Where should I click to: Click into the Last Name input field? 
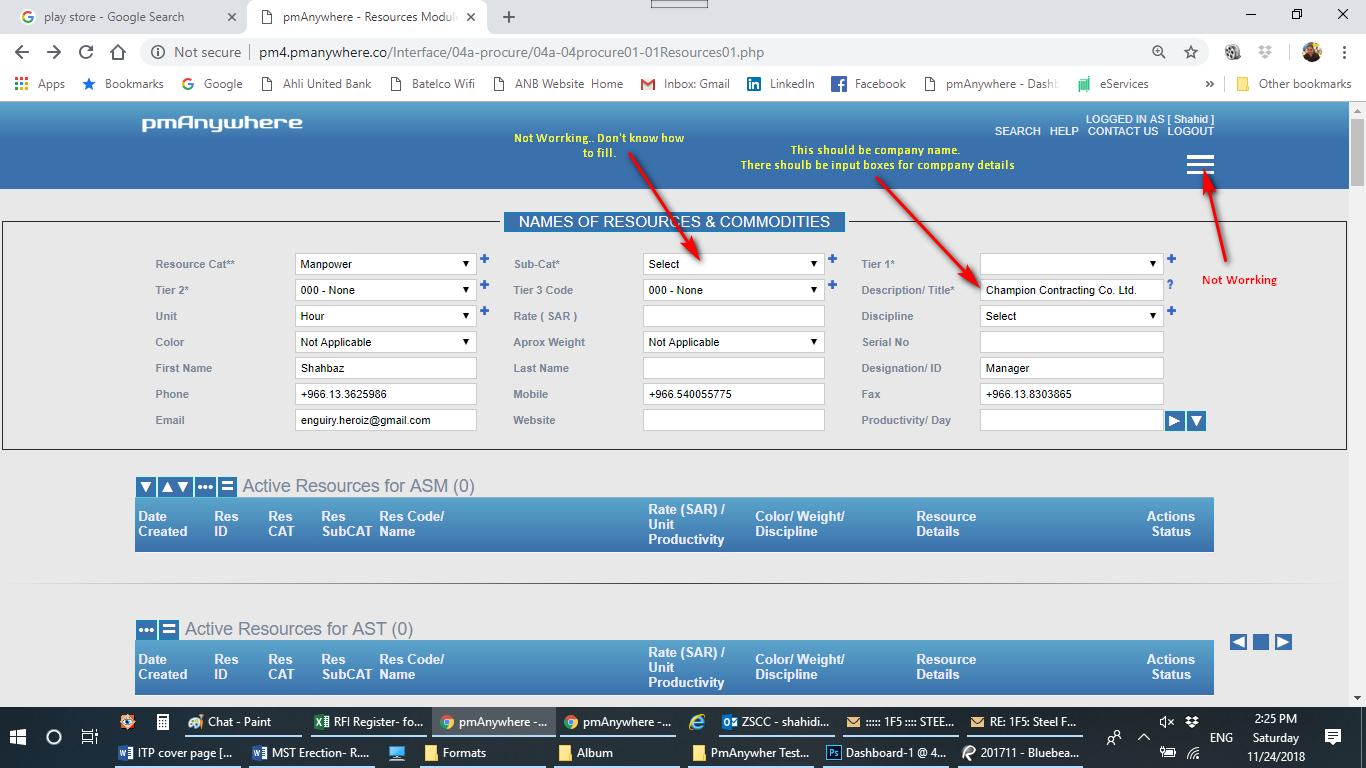pos(733,368)
